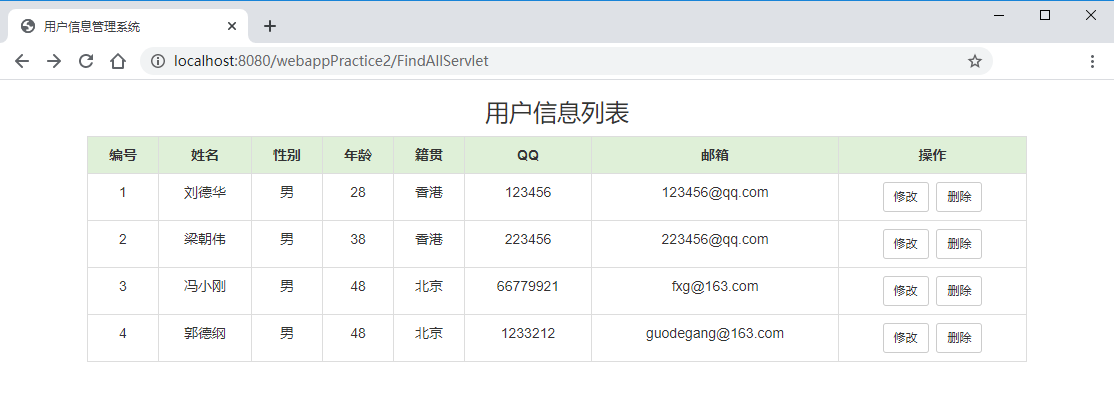Image resolution: width=1114 pixels, height=419 pixels.
Task: Click 修改 button for 梁朝伟
Action: (x=906, y=244)
